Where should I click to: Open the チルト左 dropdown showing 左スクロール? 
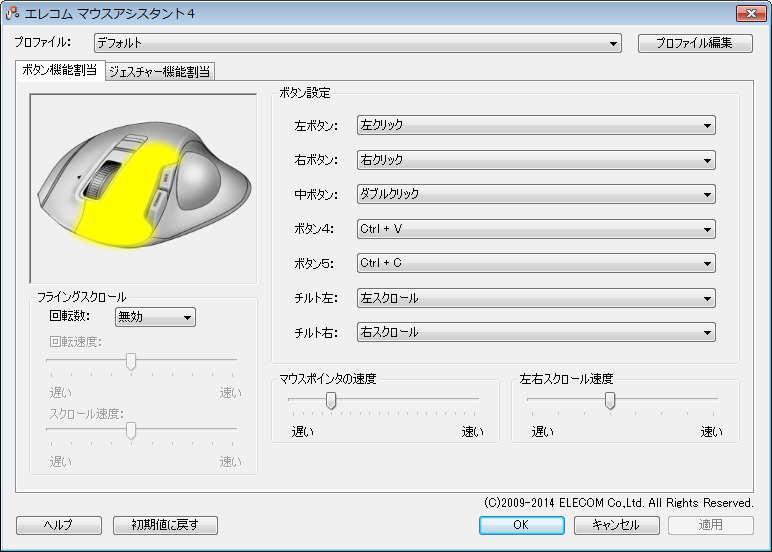(x=536, y=298)
